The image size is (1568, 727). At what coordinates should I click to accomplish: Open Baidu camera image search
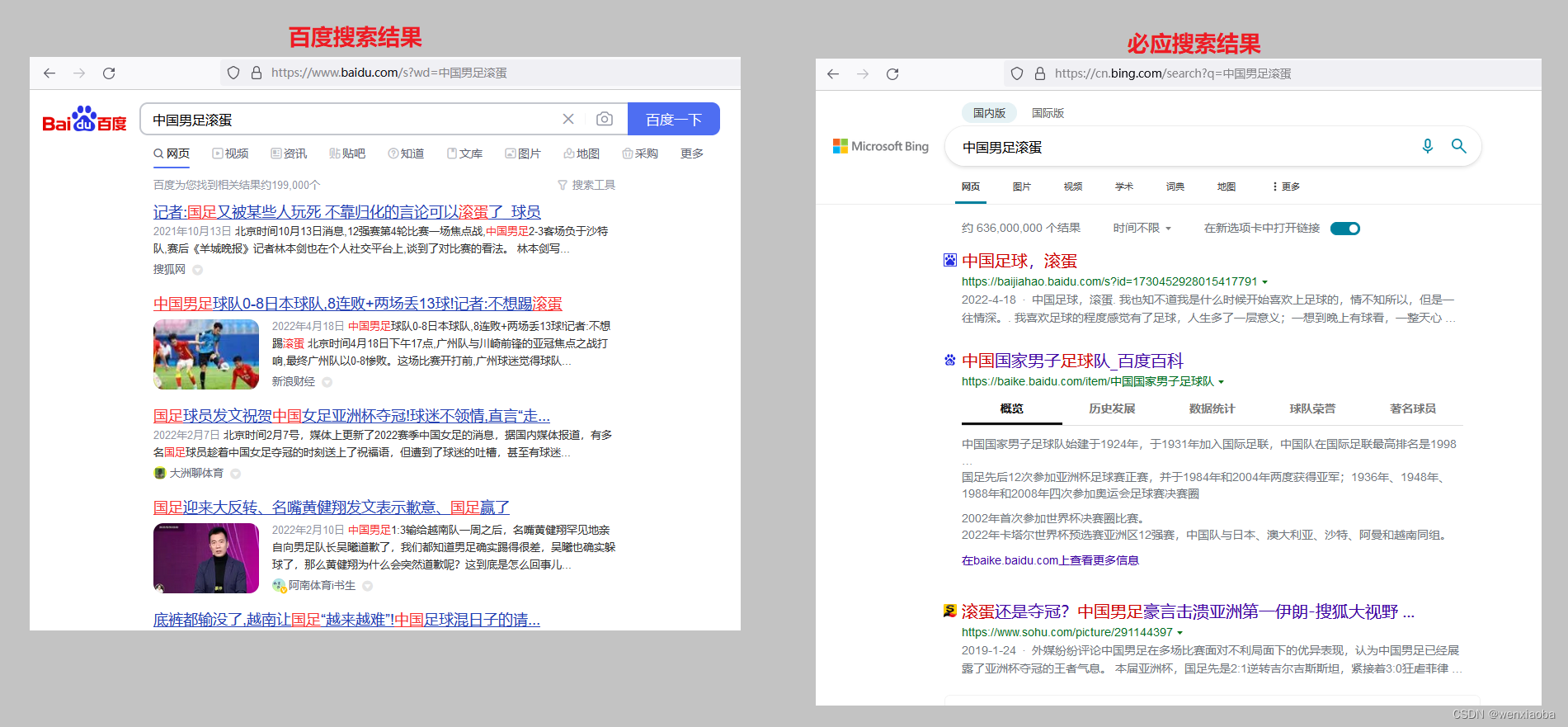pos(605,119)
